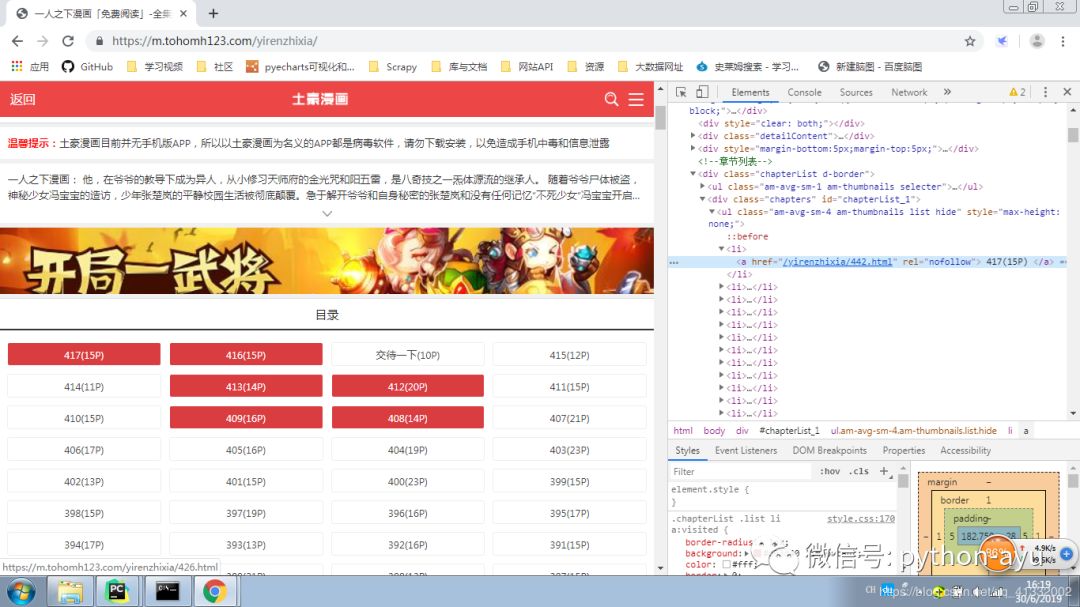This screenshot has height=607, width=1080.
Task: Expand the background property triangle
Action: point(745,553)
